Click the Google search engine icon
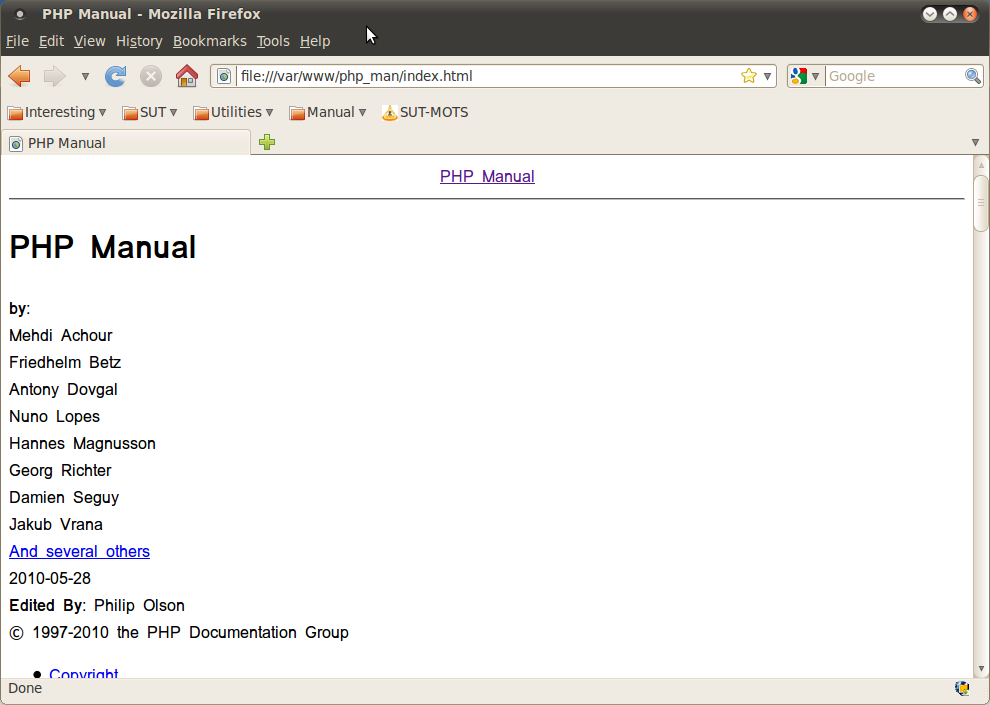 (799, 76)
